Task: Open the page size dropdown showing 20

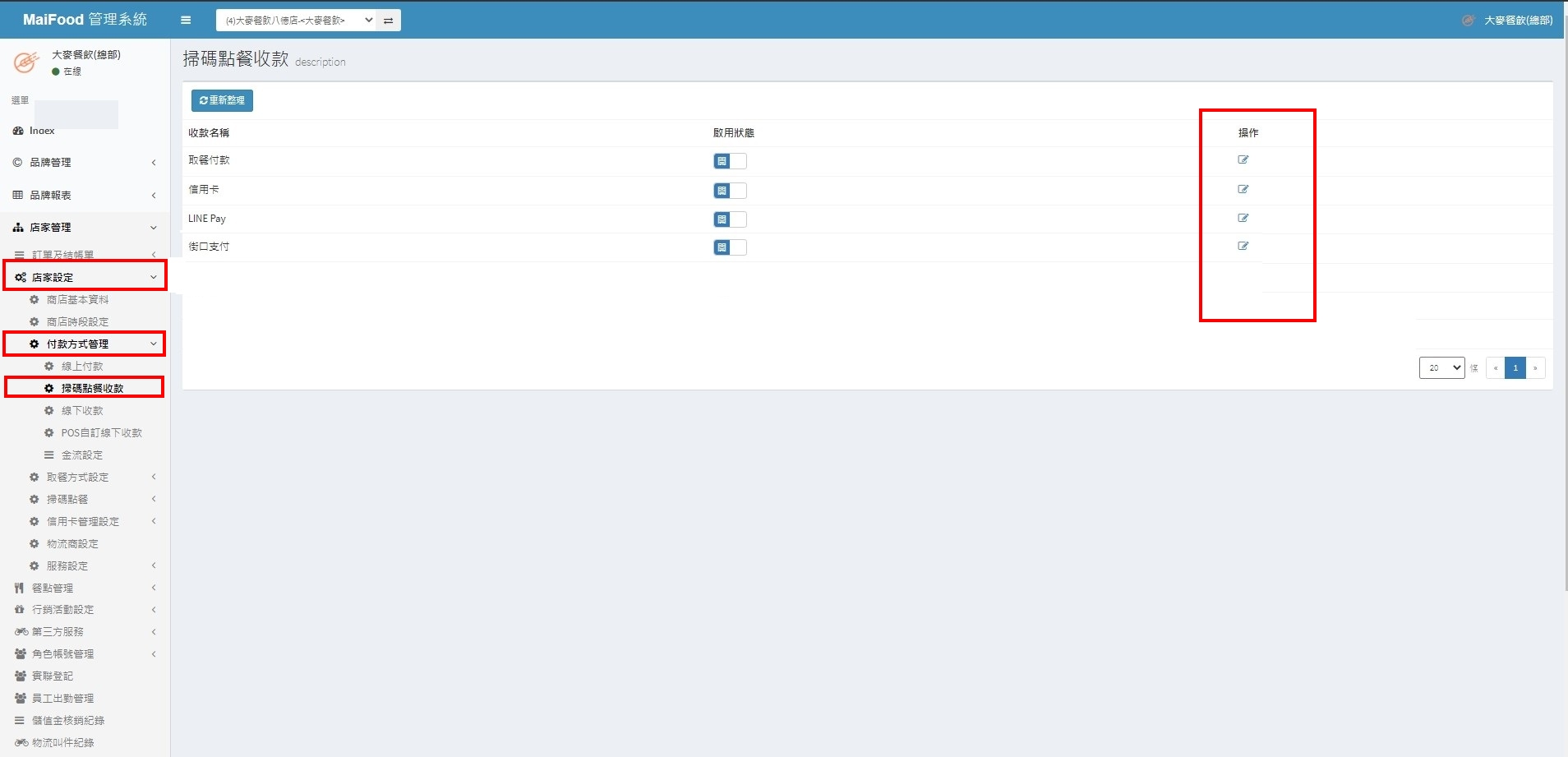Action: [x=1441, y=367]
